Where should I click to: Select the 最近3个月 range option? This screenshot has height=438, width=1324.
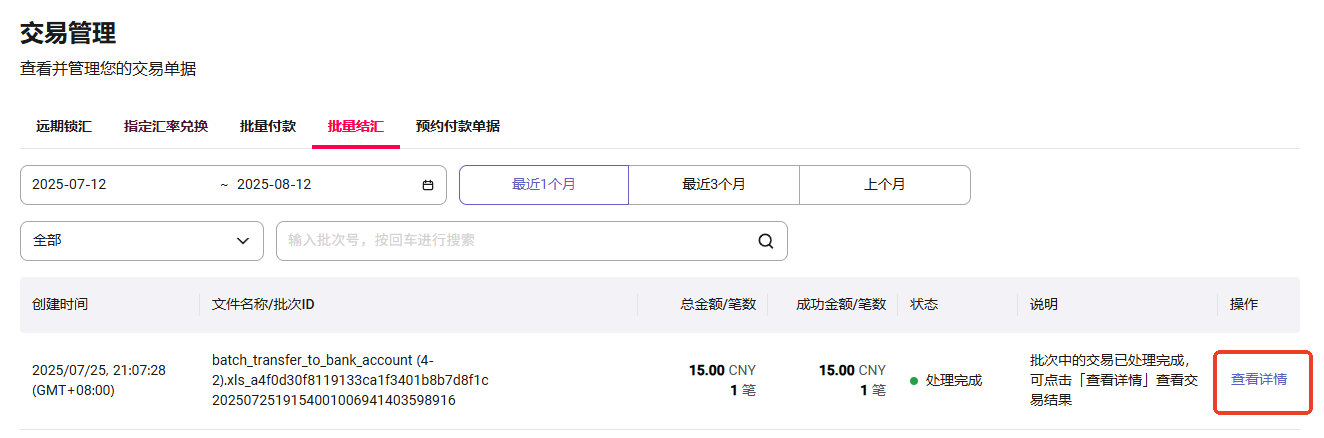[714, 185]
